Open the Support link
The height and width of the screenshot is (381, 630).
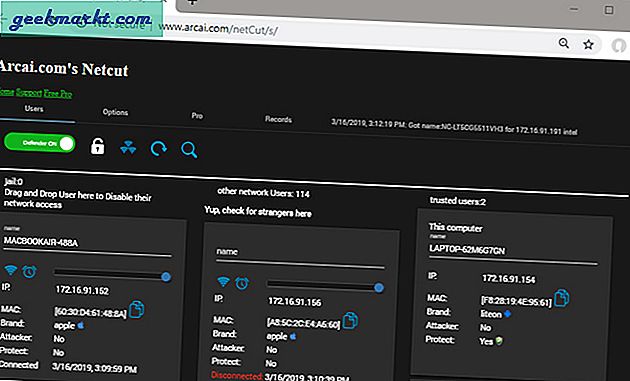click(x=29, y=92)
